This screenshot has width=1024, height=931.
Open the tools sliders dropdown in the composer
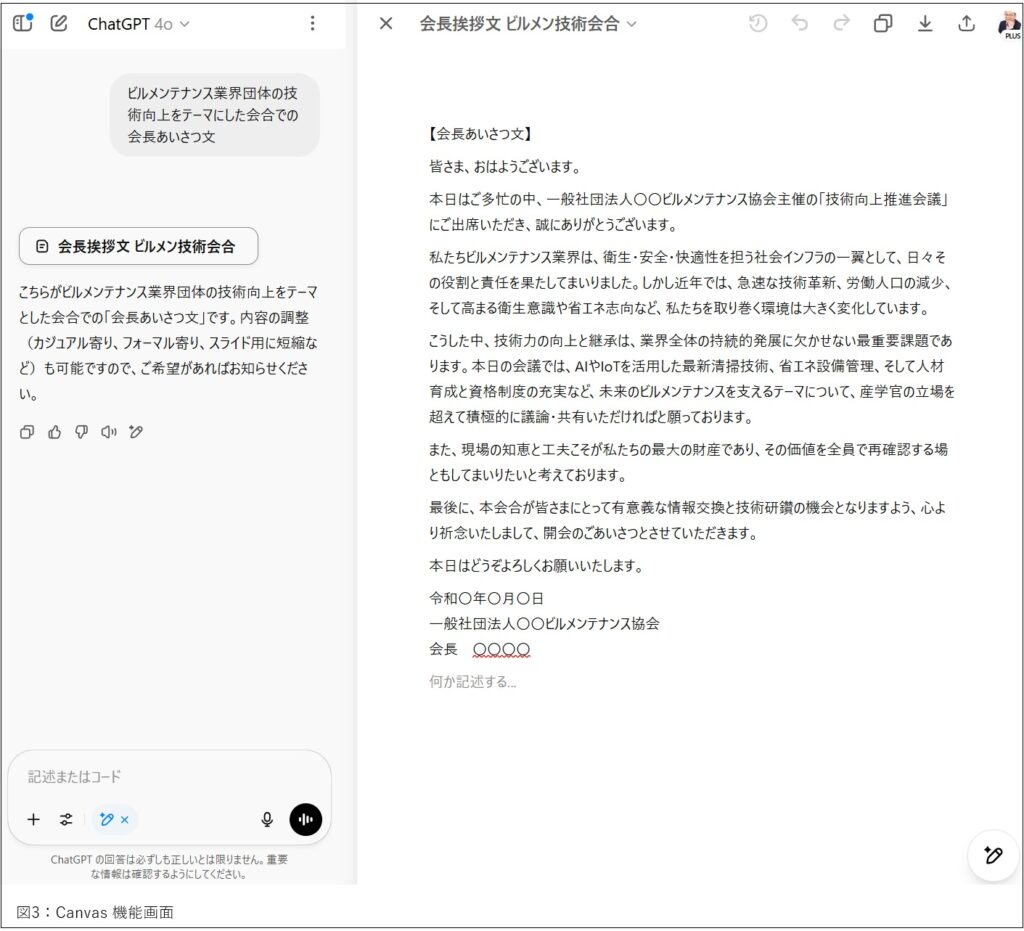click(65, 819)
